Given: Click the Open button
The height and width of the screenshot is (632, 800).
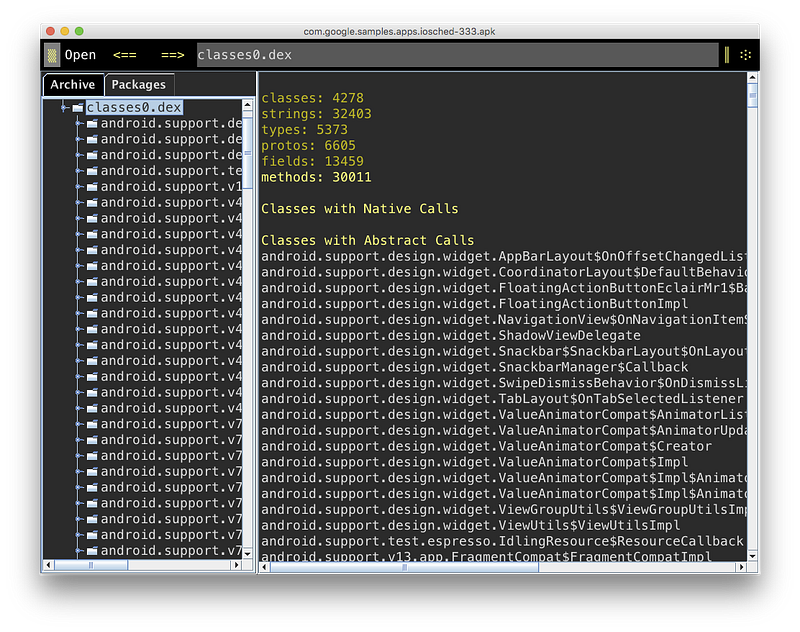Looking at the screenshot, I should click(x=80, y=55).
